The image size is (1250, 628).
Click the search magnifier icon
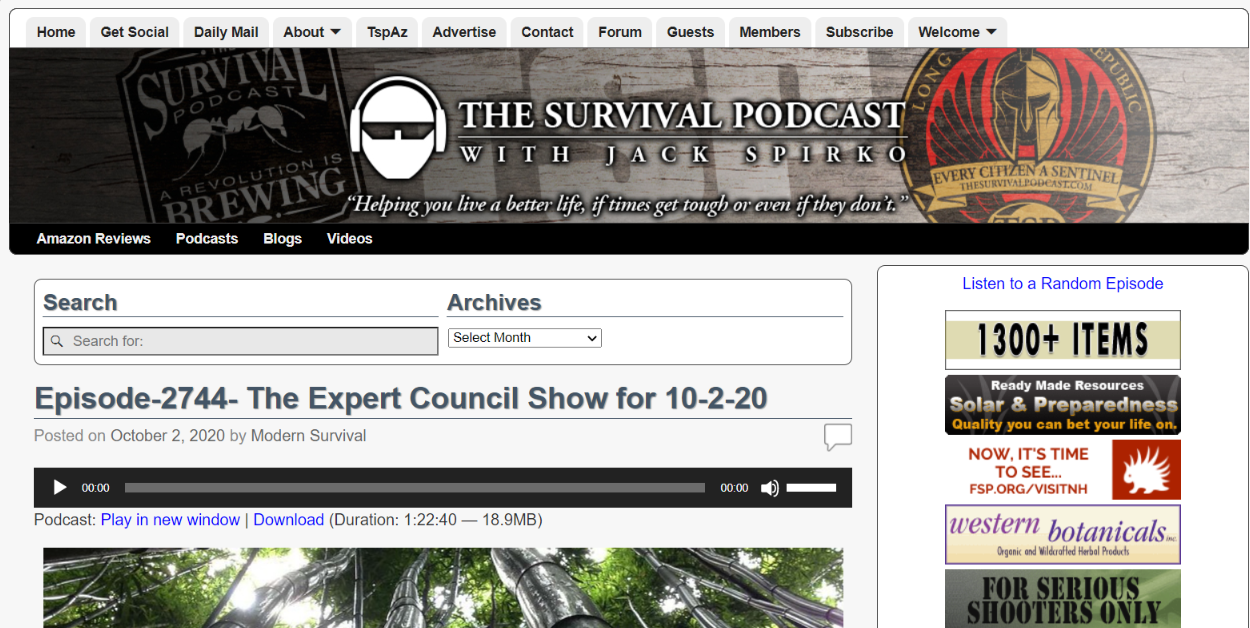tap(56, 341)
